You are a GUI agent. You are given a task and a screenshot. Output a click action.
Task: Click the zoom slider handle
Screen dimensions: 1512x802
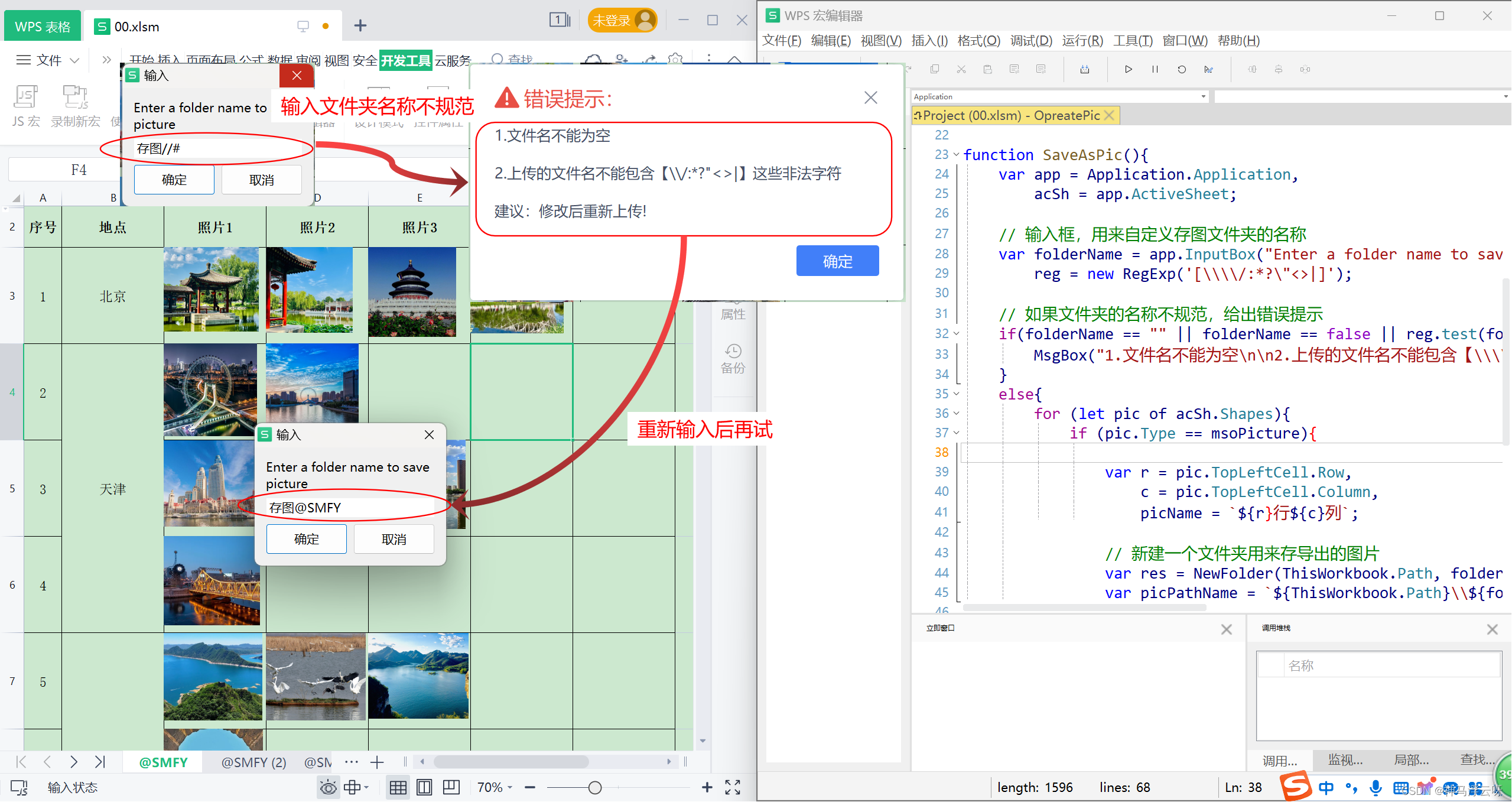click(x=595, y=787)
